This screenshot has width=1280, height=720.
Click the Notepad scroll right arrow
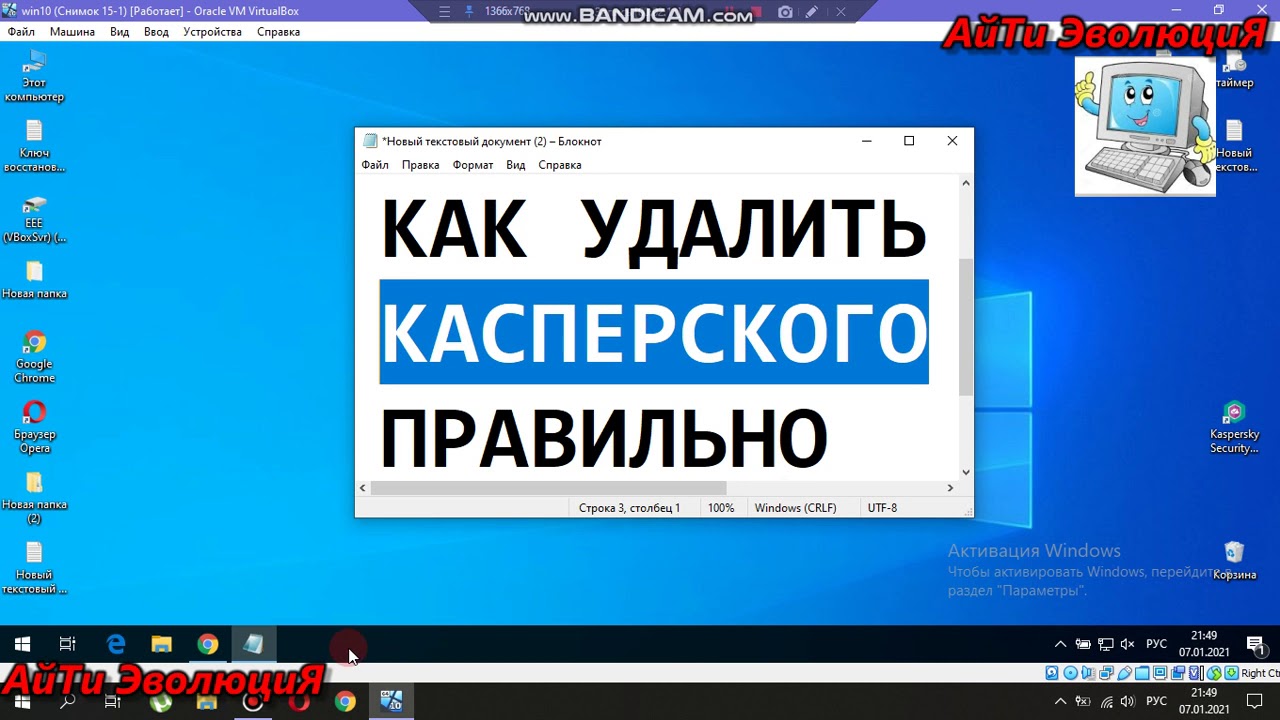pos(950,488)
